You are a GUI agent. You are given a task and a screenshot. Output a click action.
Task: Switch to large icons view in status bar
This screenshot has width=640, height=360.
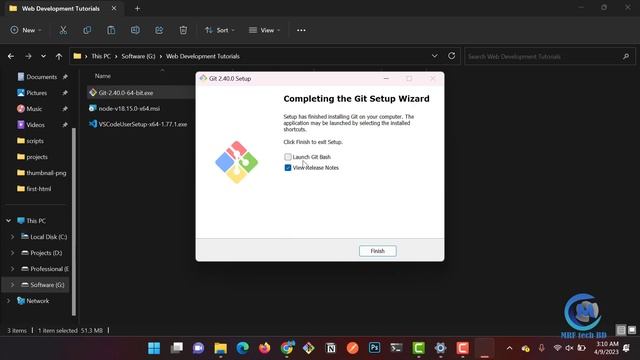tap(632, 330)
